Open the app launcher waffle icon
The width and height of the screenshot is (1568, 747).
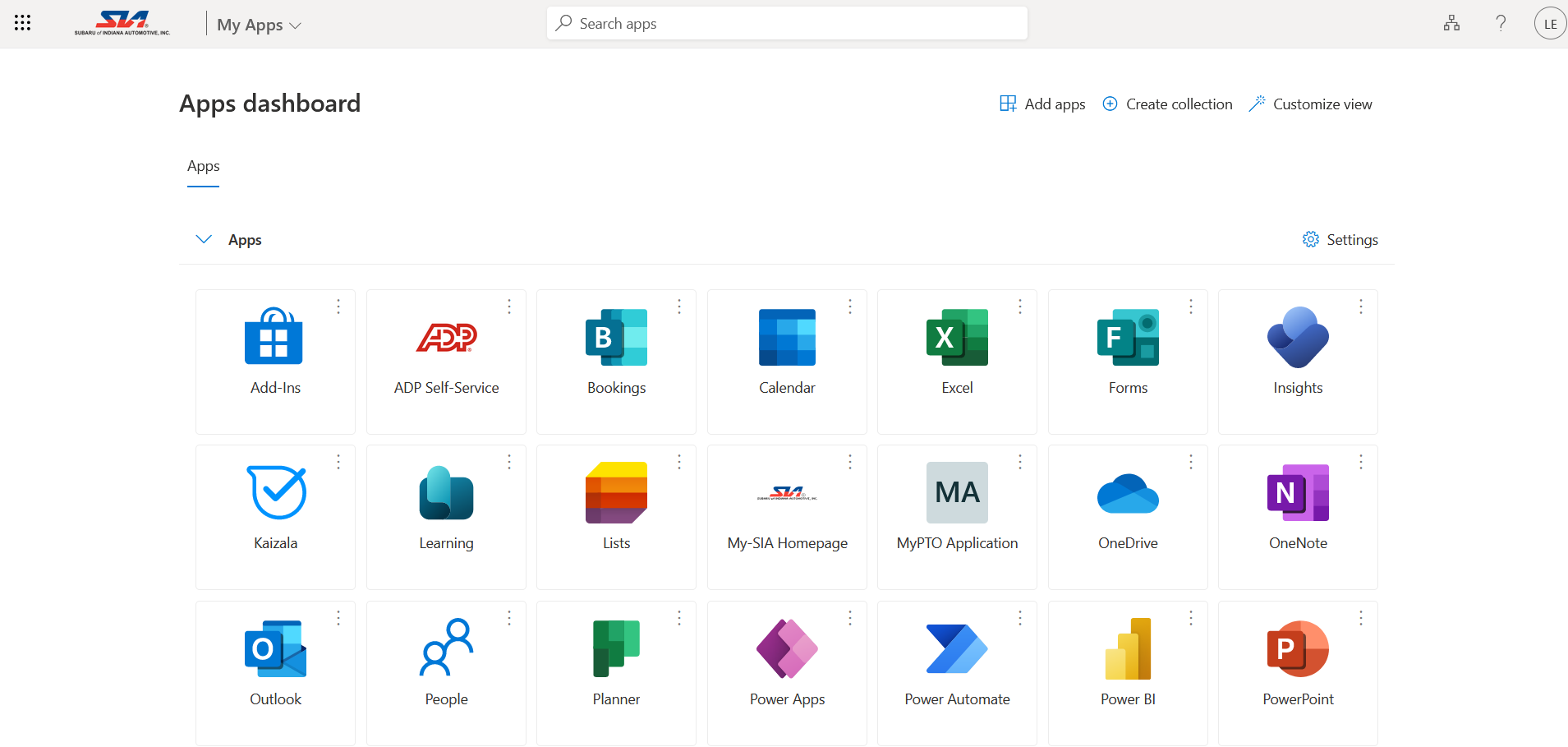[x=23, y=23]
